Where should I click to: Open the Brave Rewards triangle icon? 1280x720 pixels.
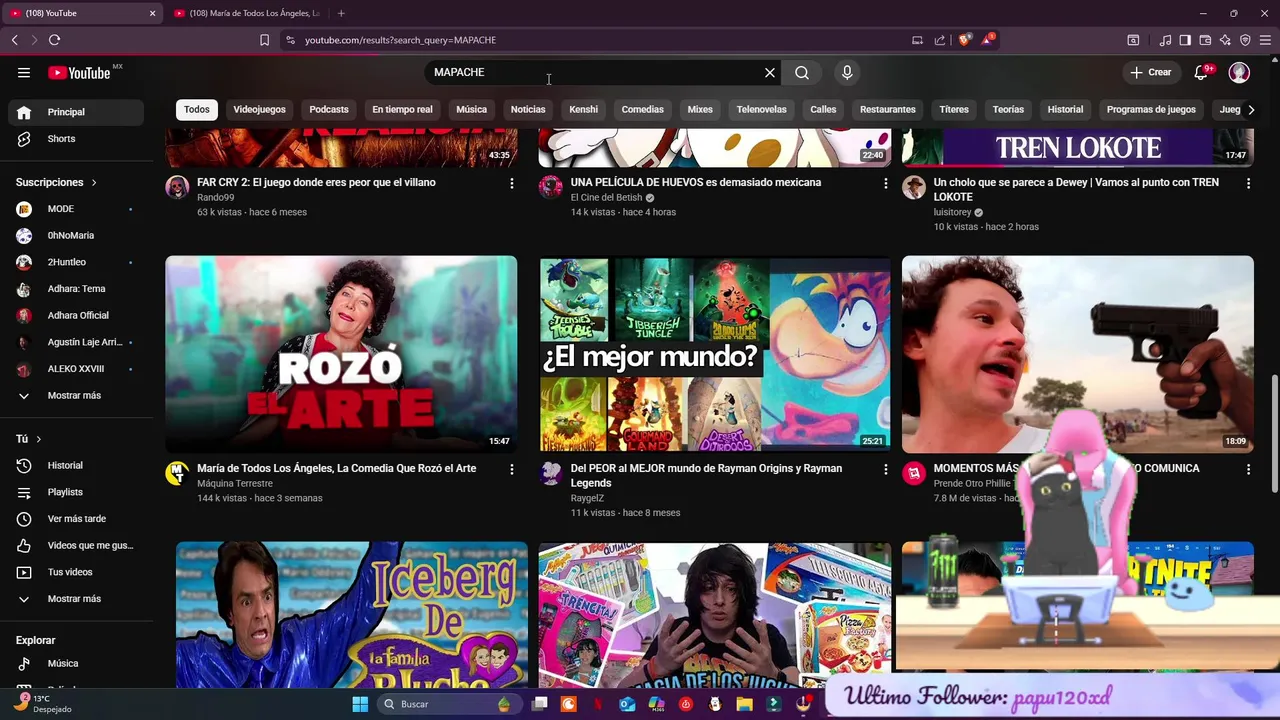[988, 39]
